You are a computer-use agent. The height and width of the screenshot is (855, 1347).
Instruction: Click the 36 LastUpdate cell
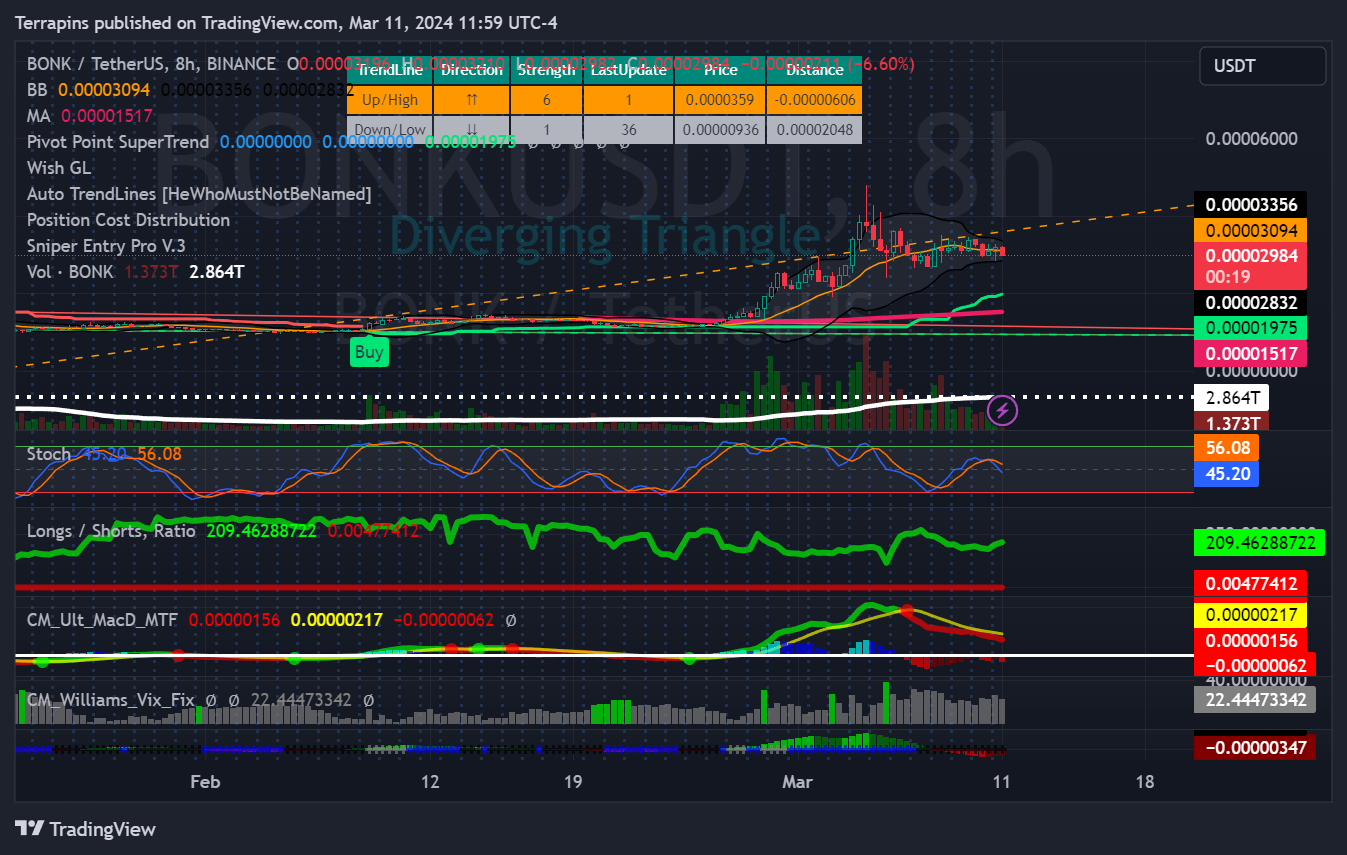coord(628,129)
